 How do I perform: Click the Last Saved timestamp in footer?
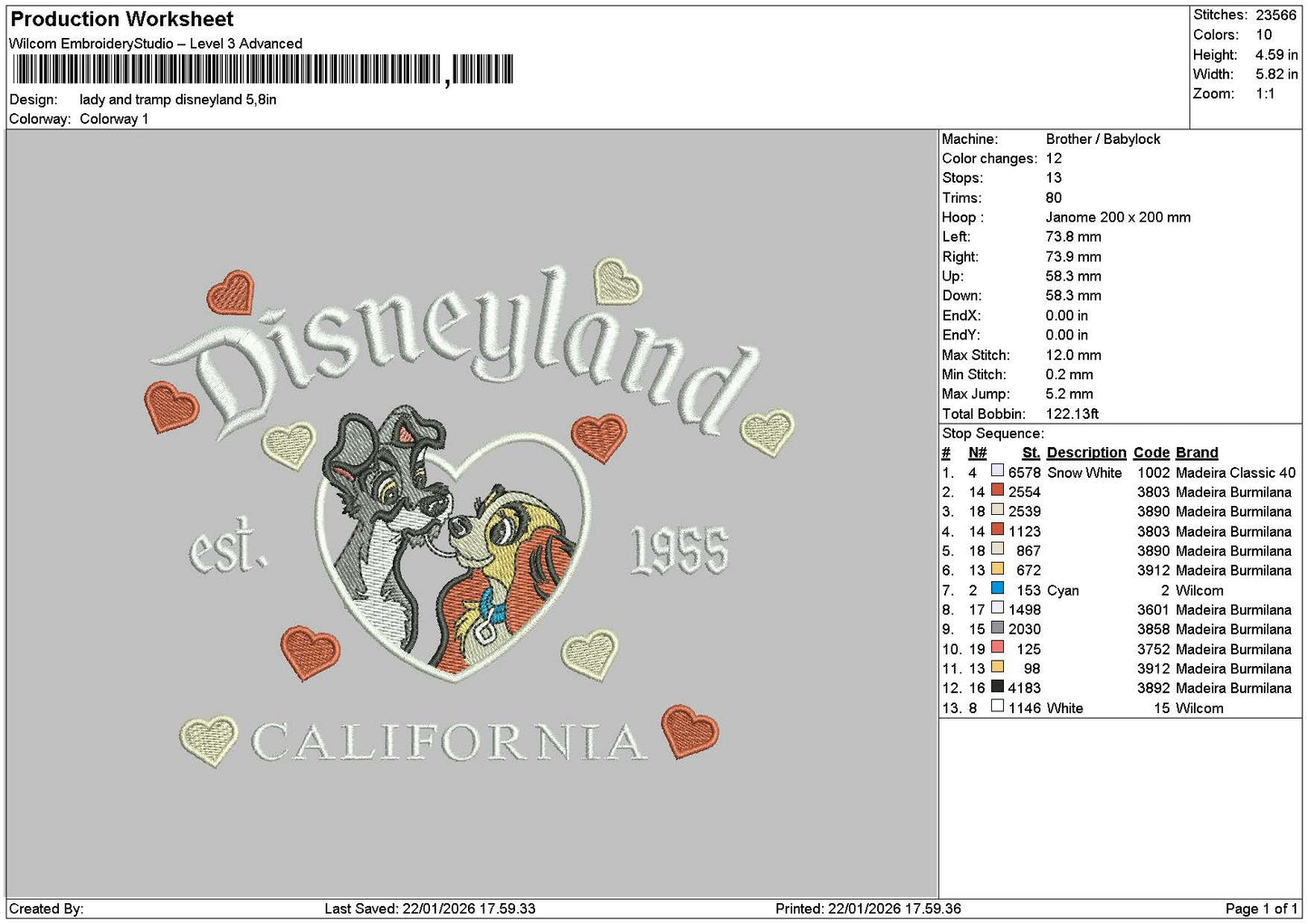click(x=430, y=909)
